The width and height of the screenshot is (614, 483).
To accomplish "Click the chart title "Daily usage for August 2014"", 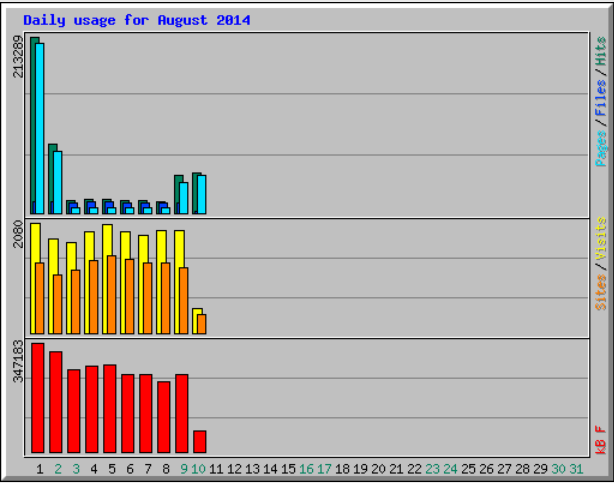I will [137, 20].
